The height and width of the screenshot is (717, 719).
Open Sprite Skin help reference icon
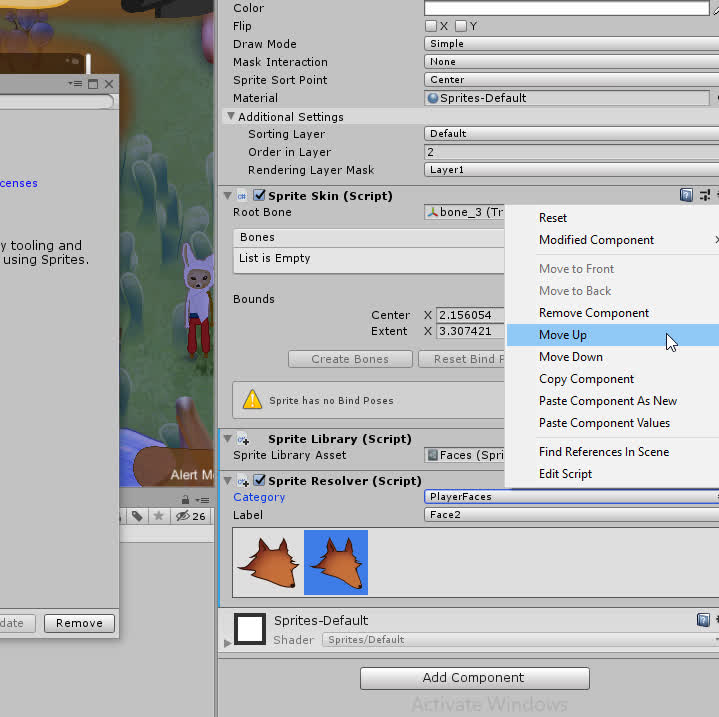(x=686, y=195)
